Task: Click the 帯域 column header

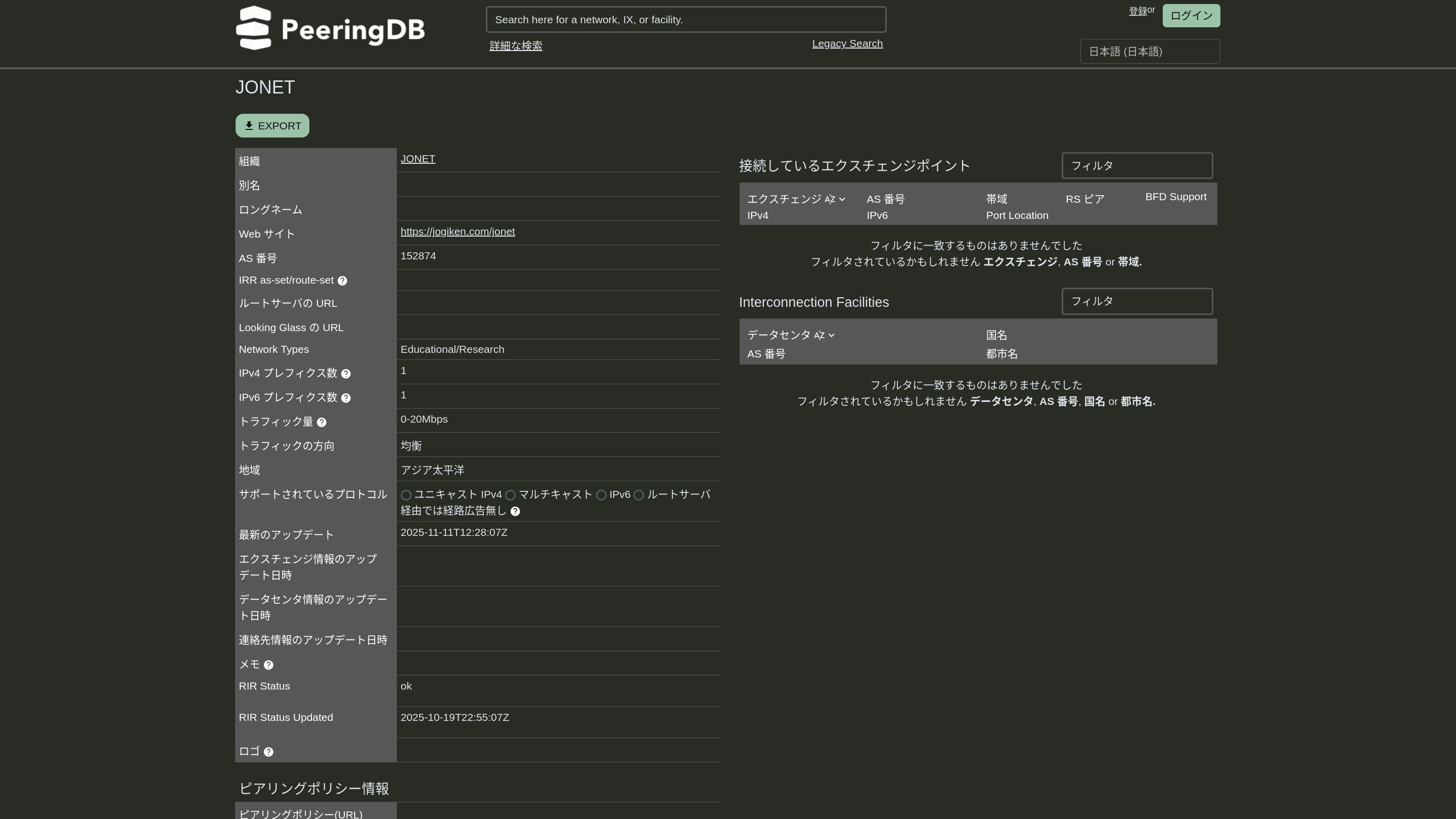Action: (996, 199)
